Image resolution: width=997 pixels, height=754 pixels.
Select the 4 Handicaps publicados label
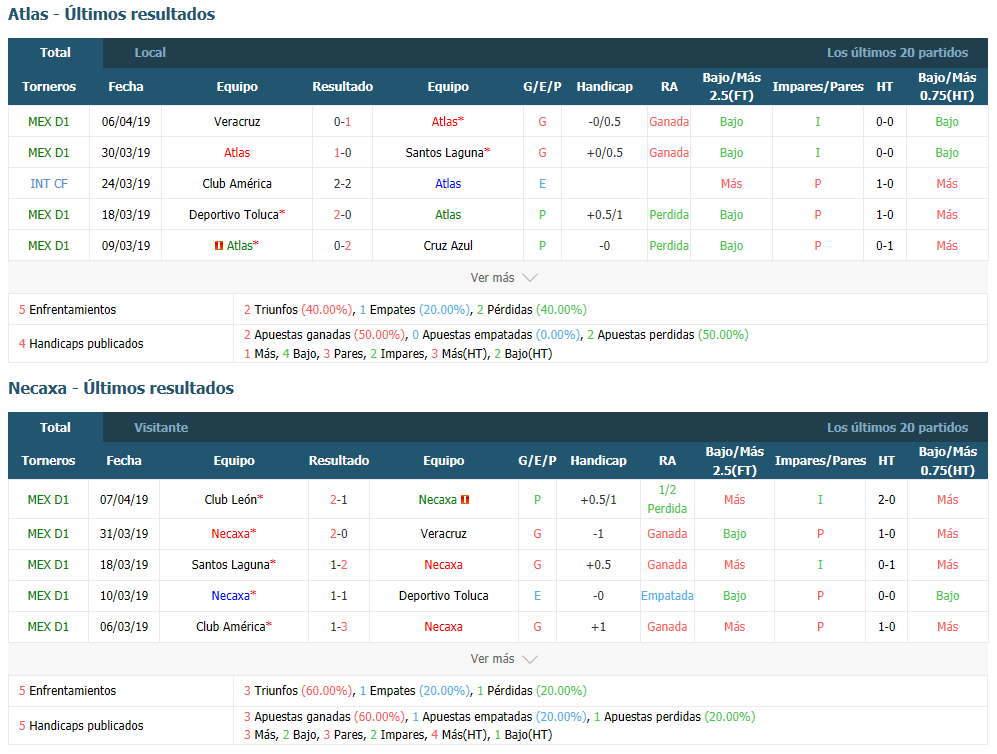[x=81, y=343]
